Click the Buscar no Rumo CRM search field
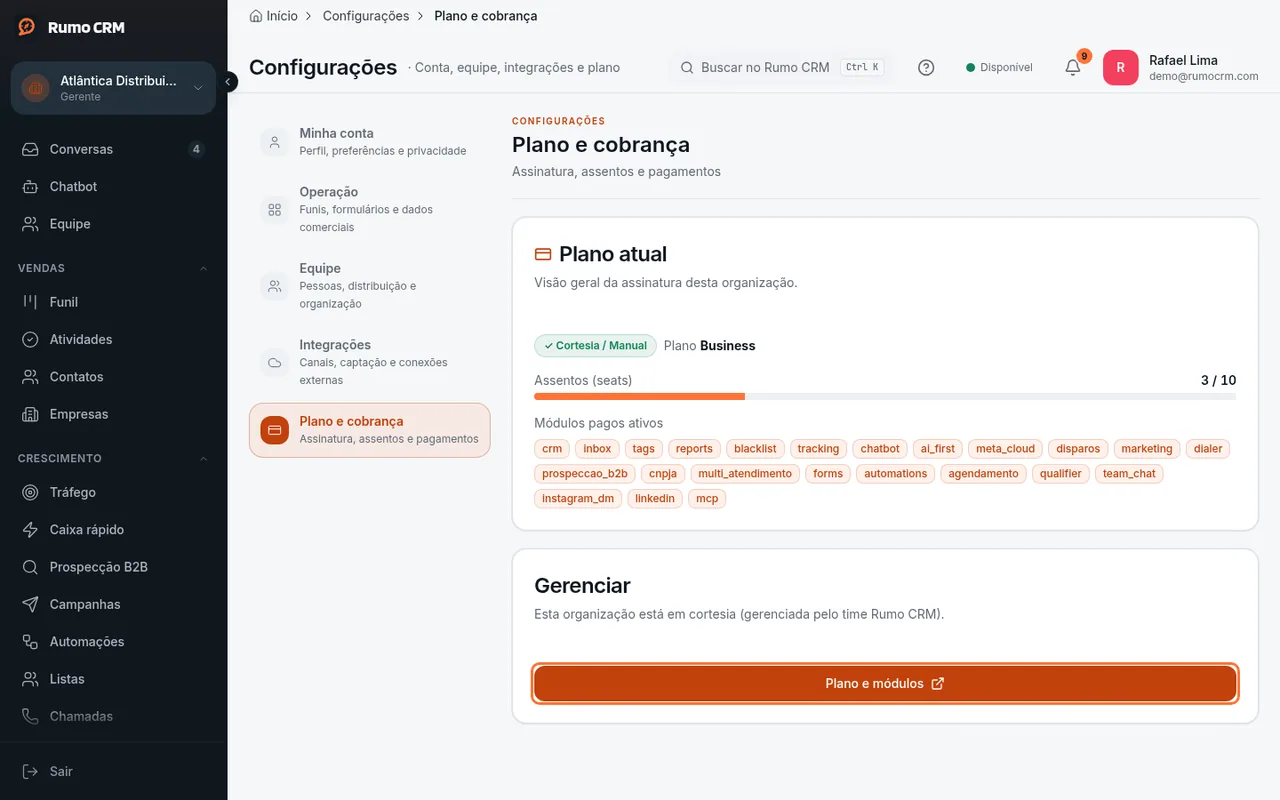Screen dimensions: 1280x800 (780, 68)
